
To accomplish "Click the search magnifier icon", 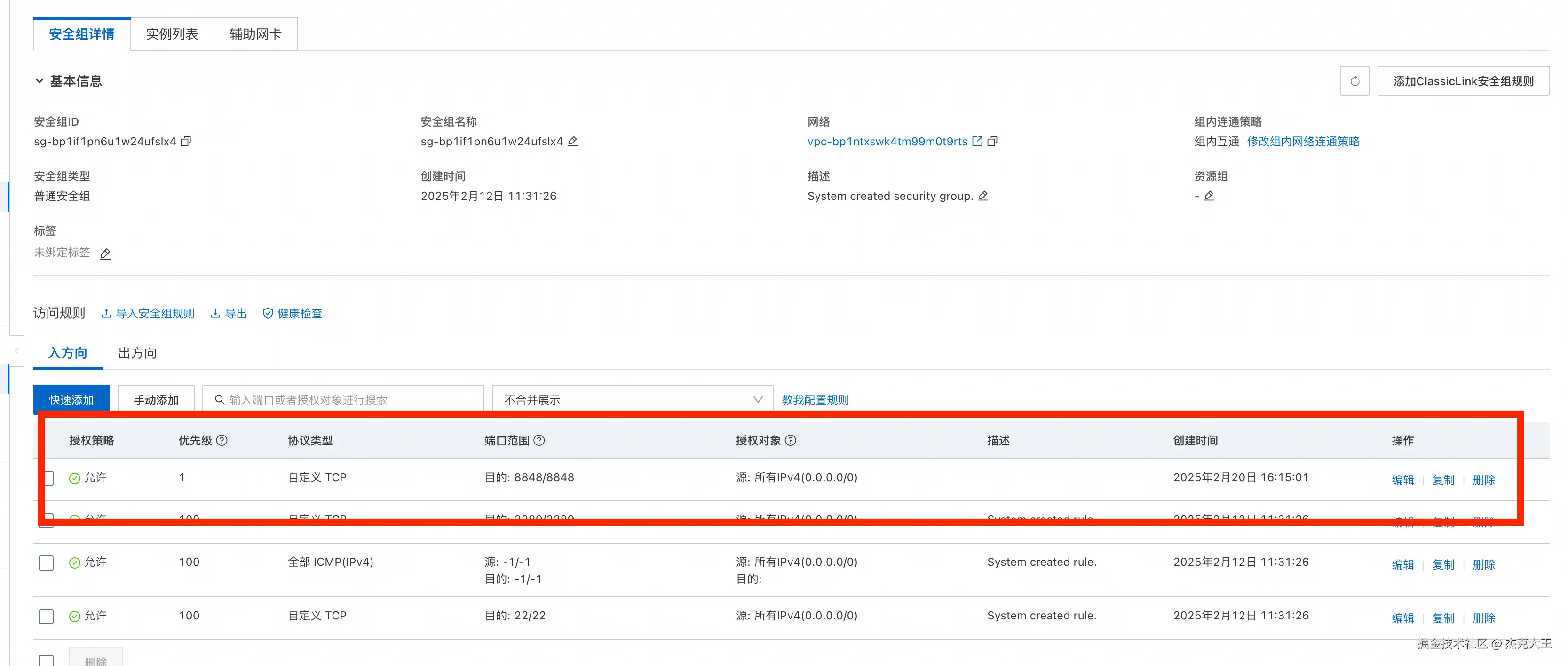I will pyautogui.click(x=220, y=400).
